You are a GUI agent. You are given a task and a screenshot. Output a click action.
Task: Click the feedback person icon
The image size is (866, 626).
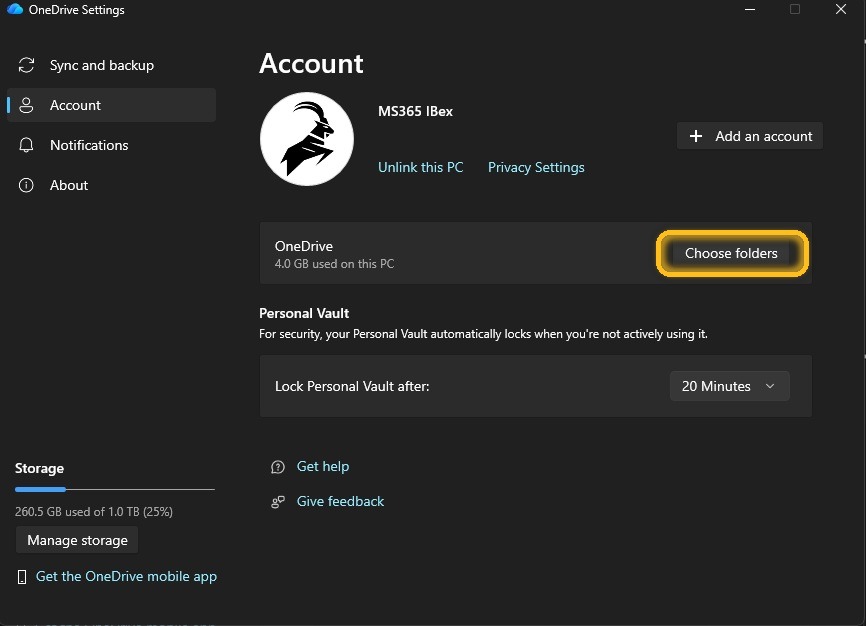278,502
